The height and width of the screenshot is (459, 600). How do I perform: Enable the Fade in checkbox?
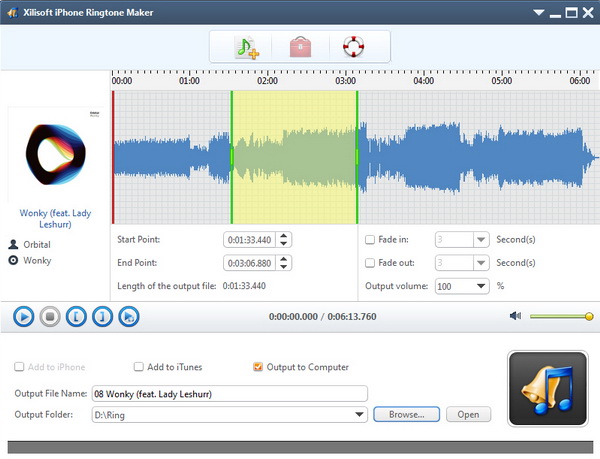(371, 240)
